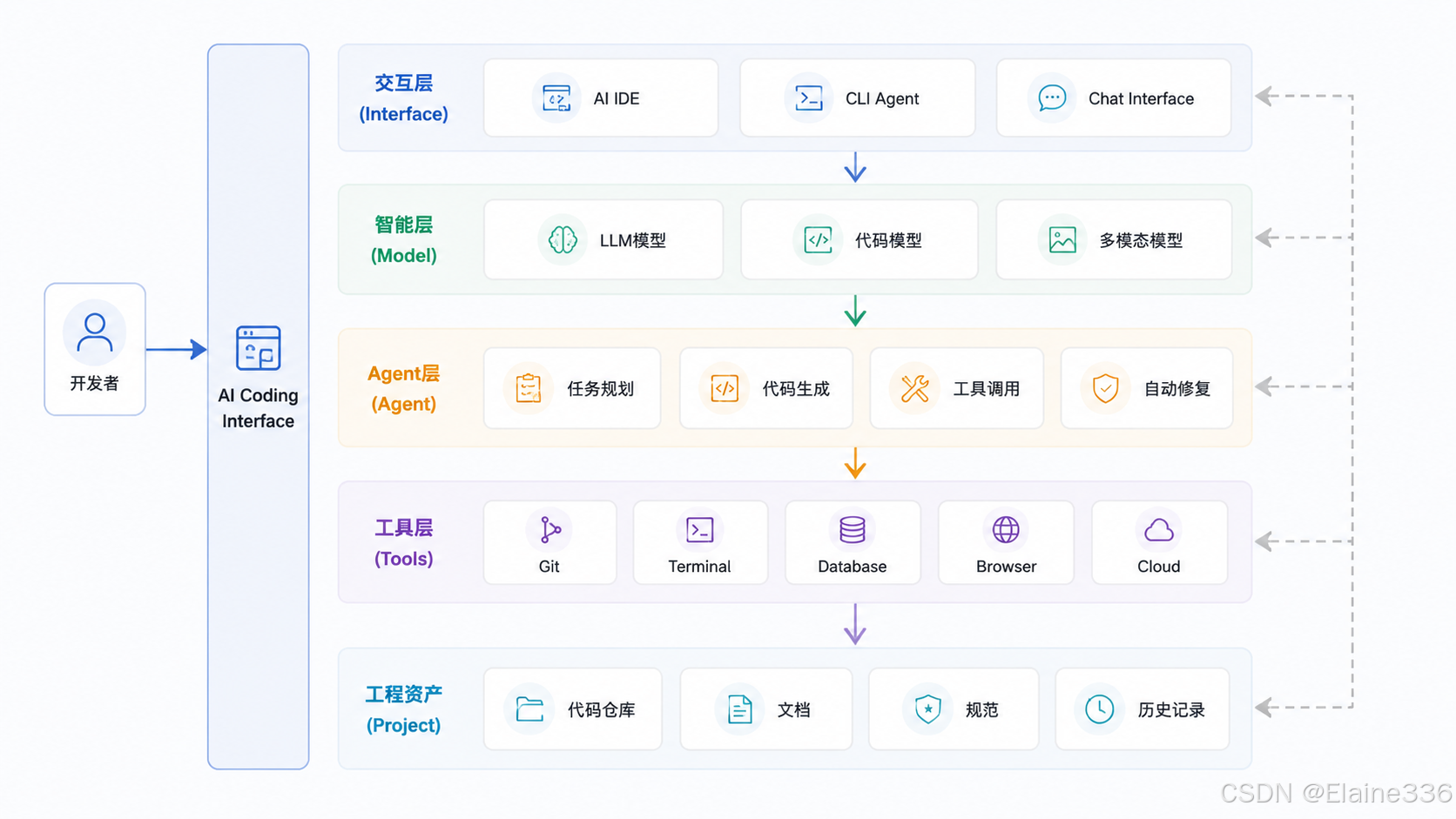
Task: Click the 代码生成 text label
Action: click(796, 388)
